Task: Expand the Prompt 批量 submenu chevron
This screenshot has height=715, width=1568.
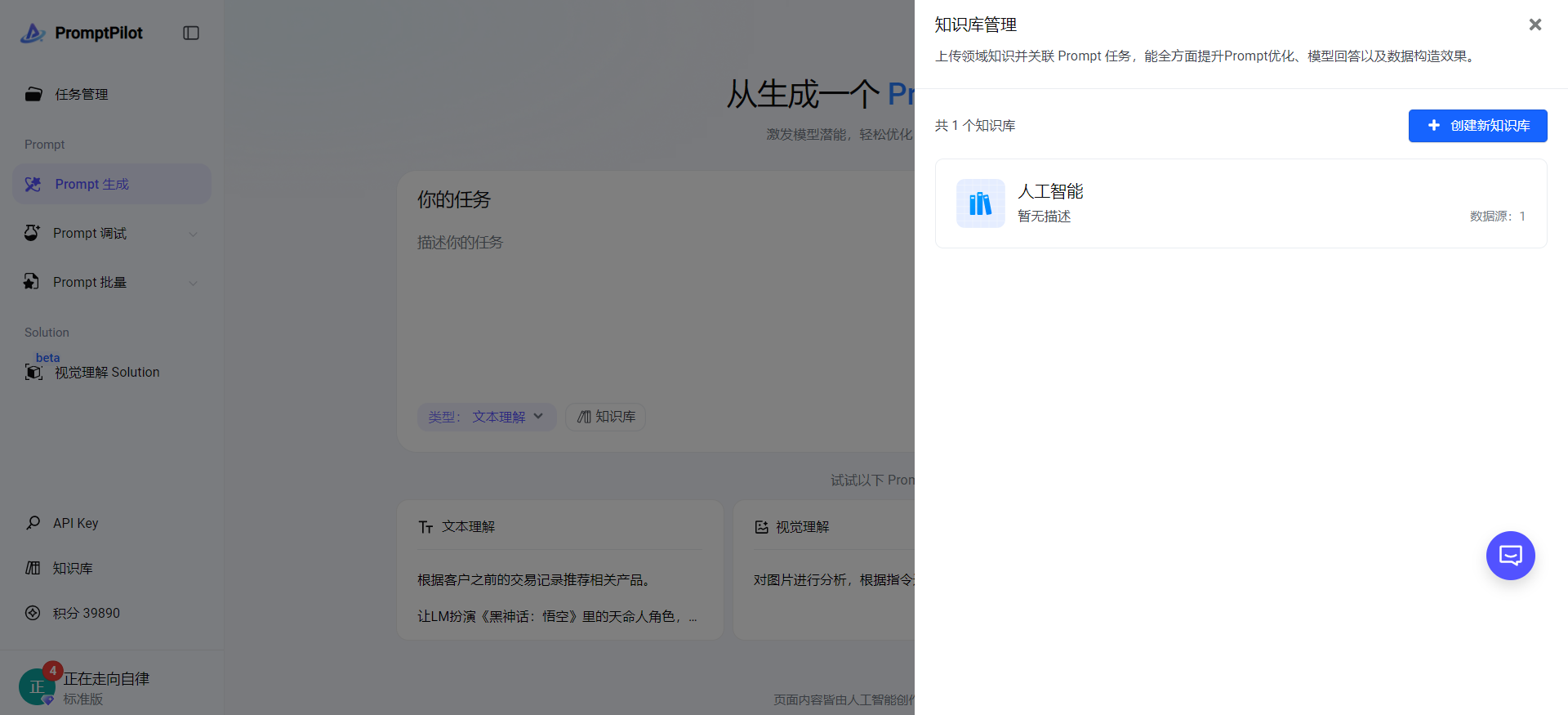Action: coord(194,283)
